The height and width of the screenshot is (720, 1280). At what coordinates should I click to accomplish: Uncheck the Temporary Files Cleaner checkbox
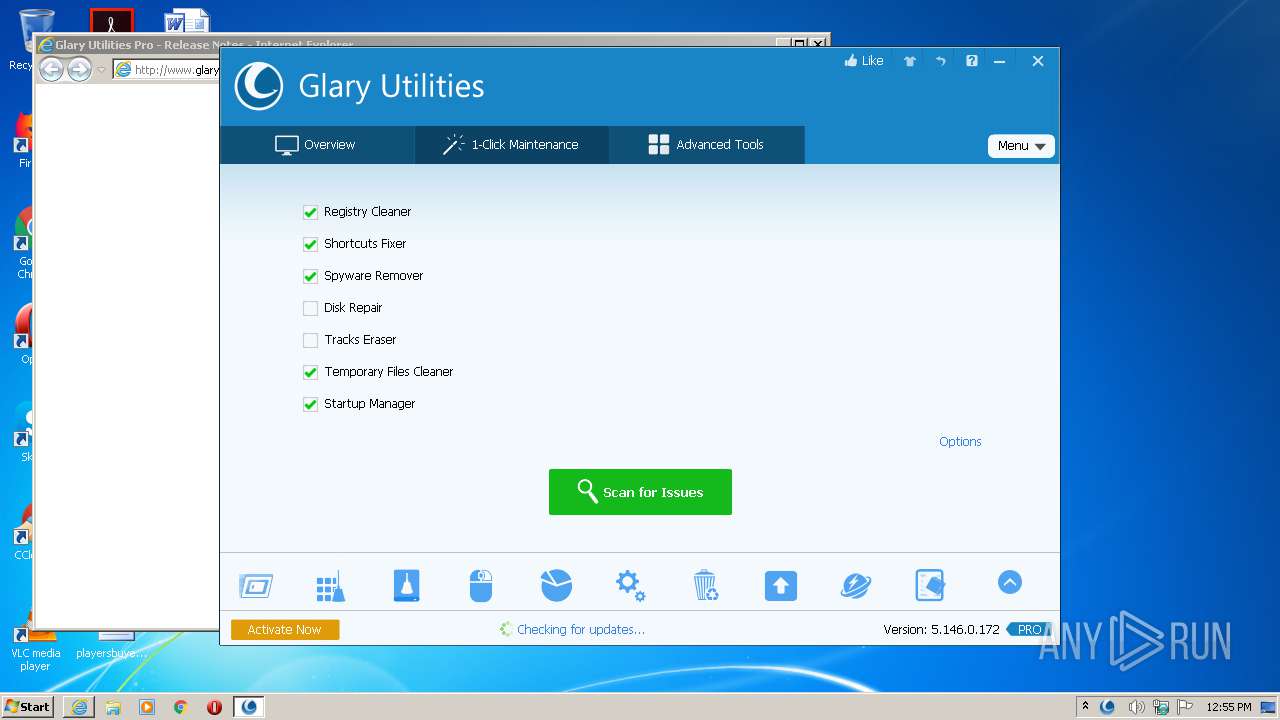(x=310, y=372)
